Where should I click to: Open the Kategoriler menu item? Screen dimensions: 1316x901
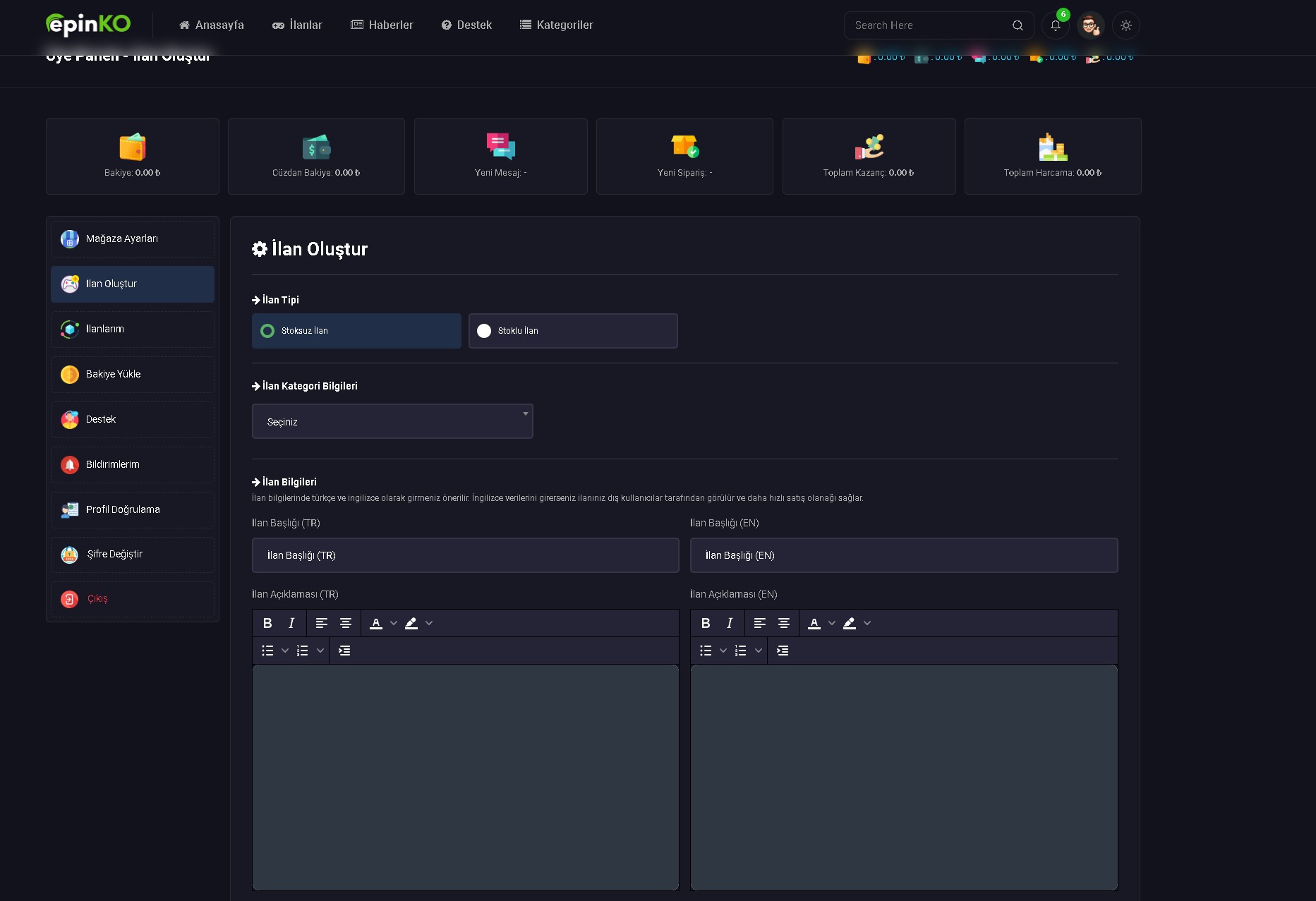(x=556, y=25)
